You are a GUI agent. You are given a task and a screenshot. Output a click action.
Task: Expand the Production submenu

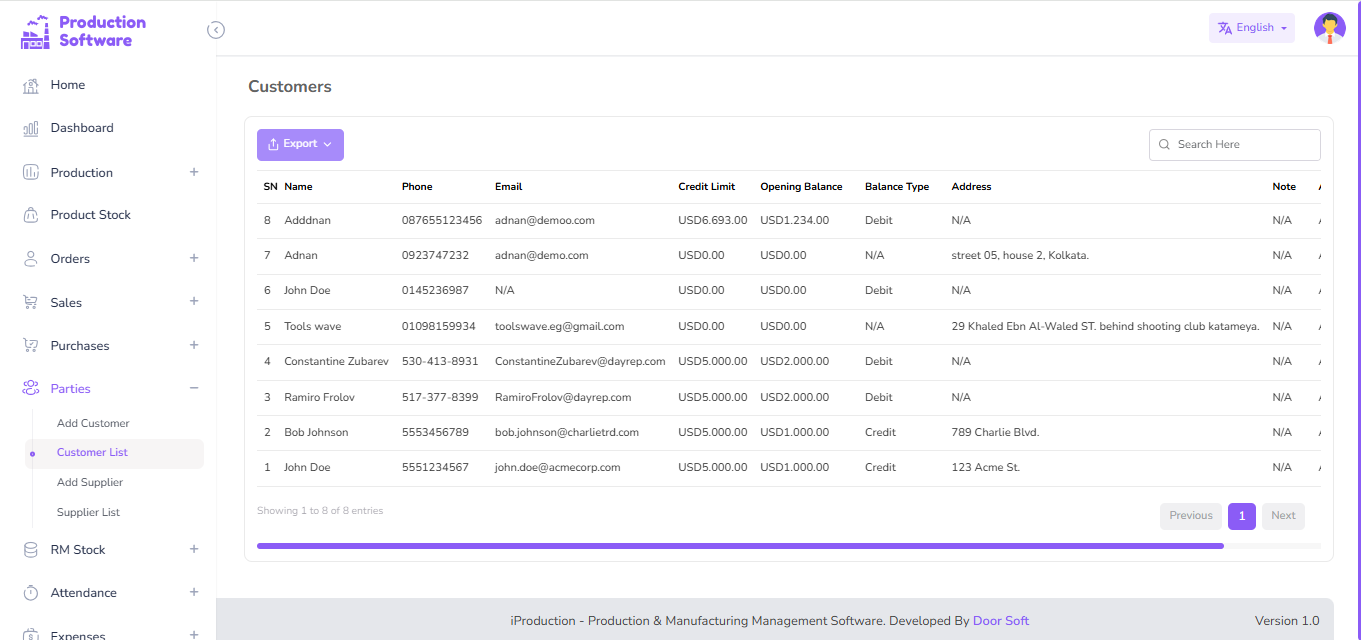click(194, 172)
